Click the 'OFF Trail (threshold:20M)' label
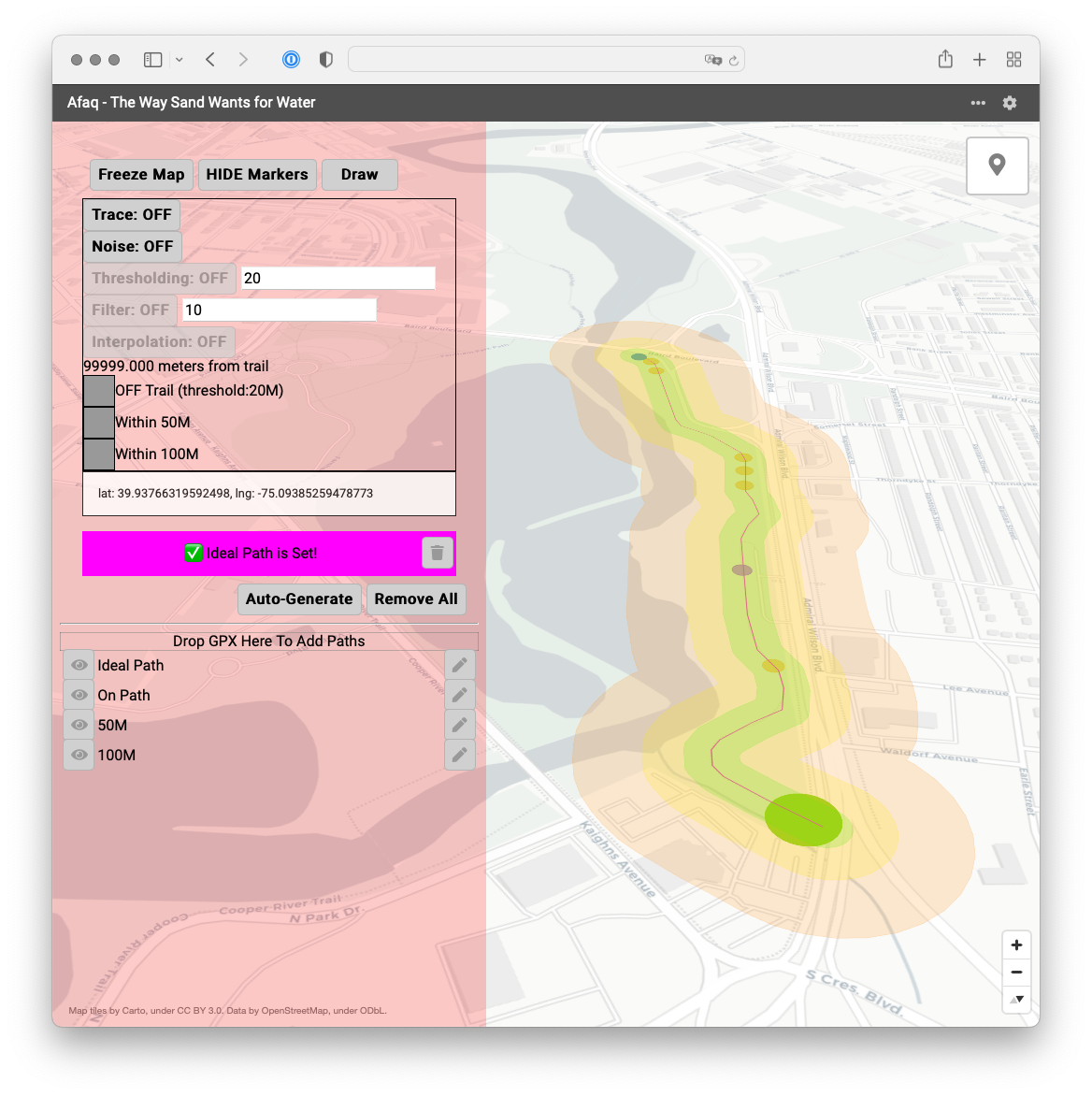 coord(199,391)
